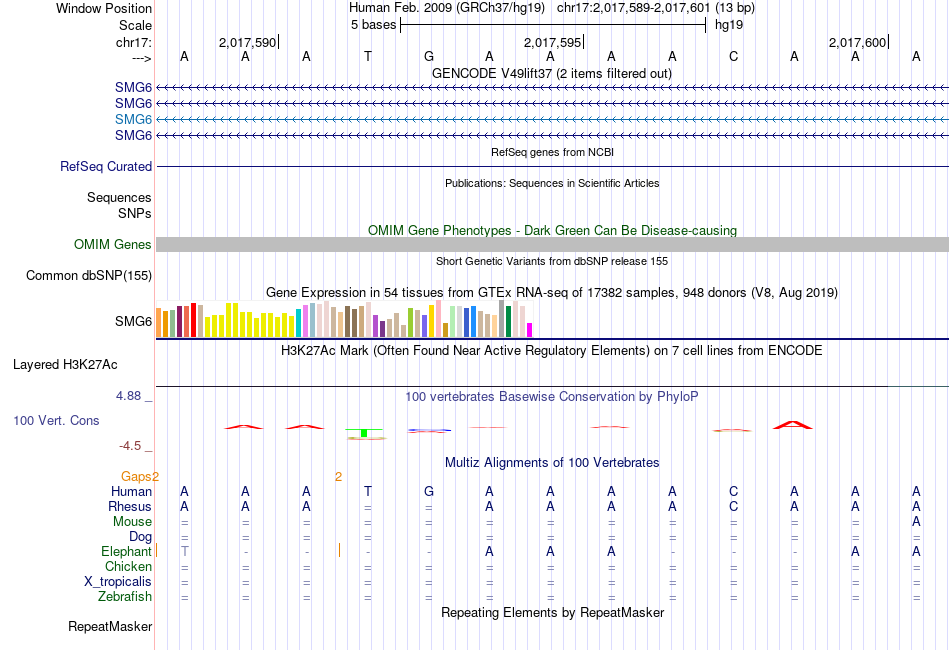Open Publications: Sequences in Scientific Articles title
The height and width of the screenshot is (650, 950).
552,184
